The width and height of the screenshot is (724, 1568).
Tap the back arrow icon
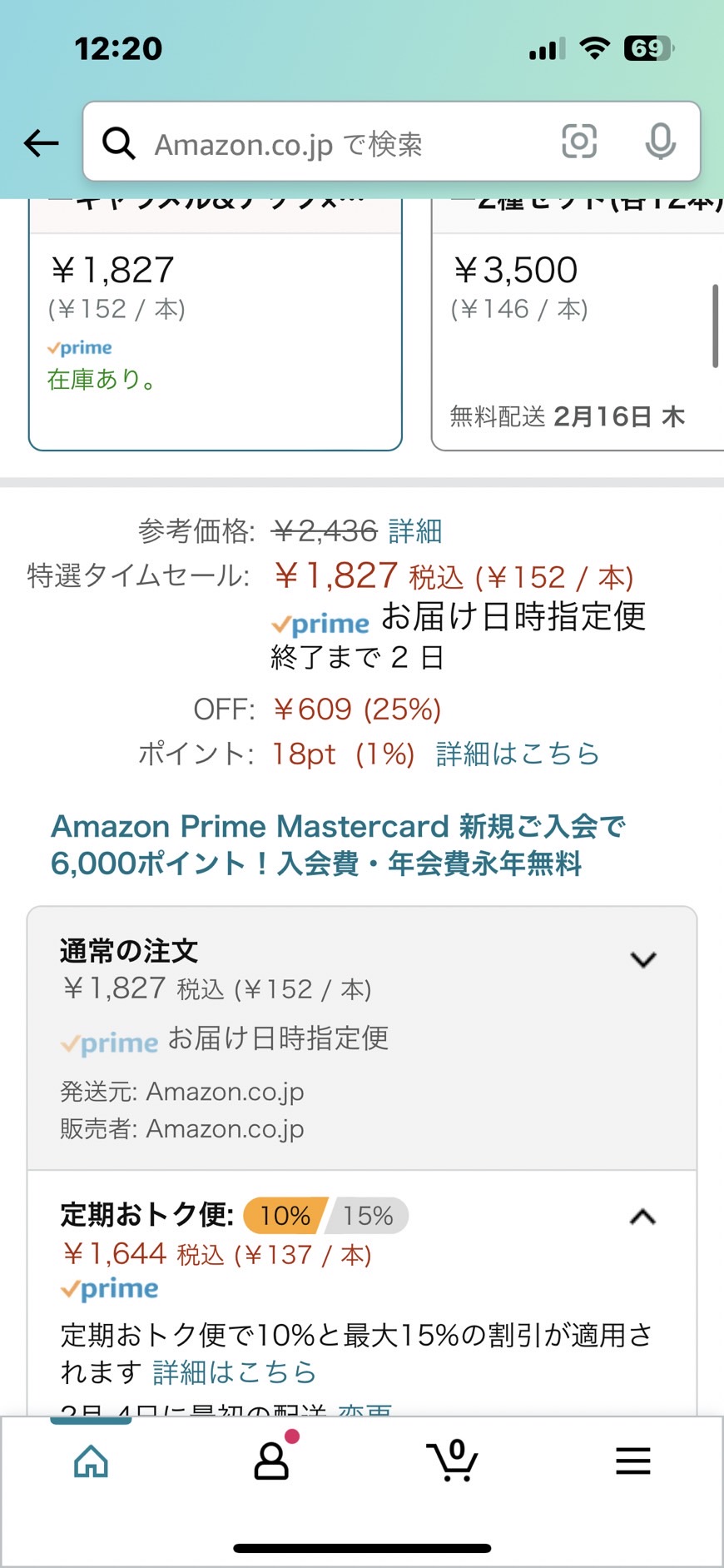41,143
